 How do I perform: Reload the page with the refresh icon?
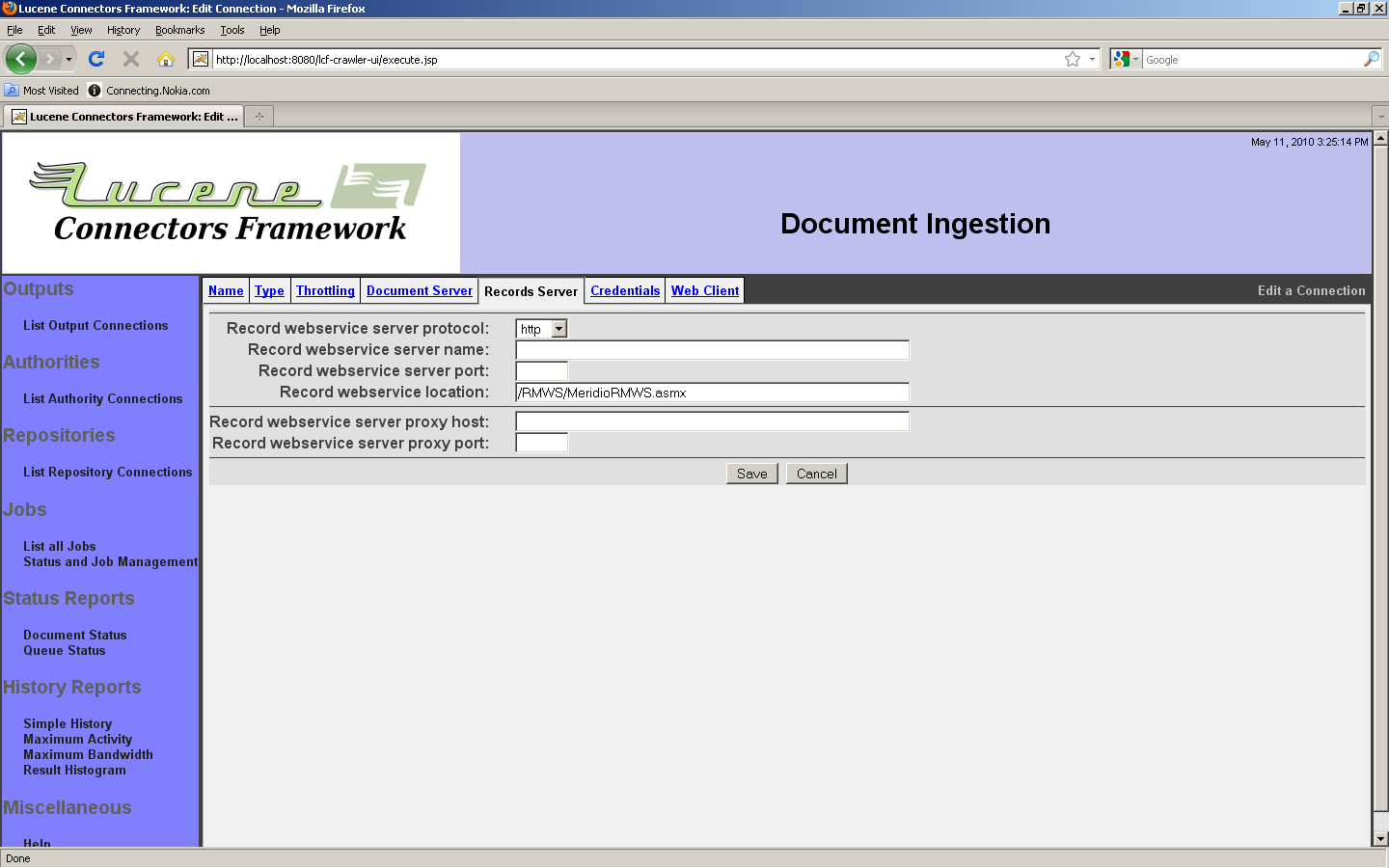[x=96, y=59]
